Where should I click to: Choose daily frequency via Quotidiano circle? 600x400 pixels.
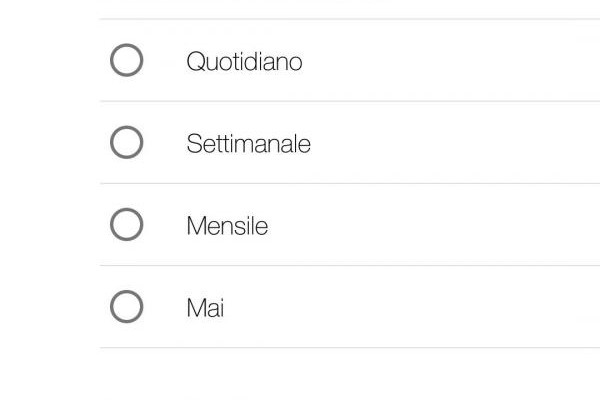[126, 61]
